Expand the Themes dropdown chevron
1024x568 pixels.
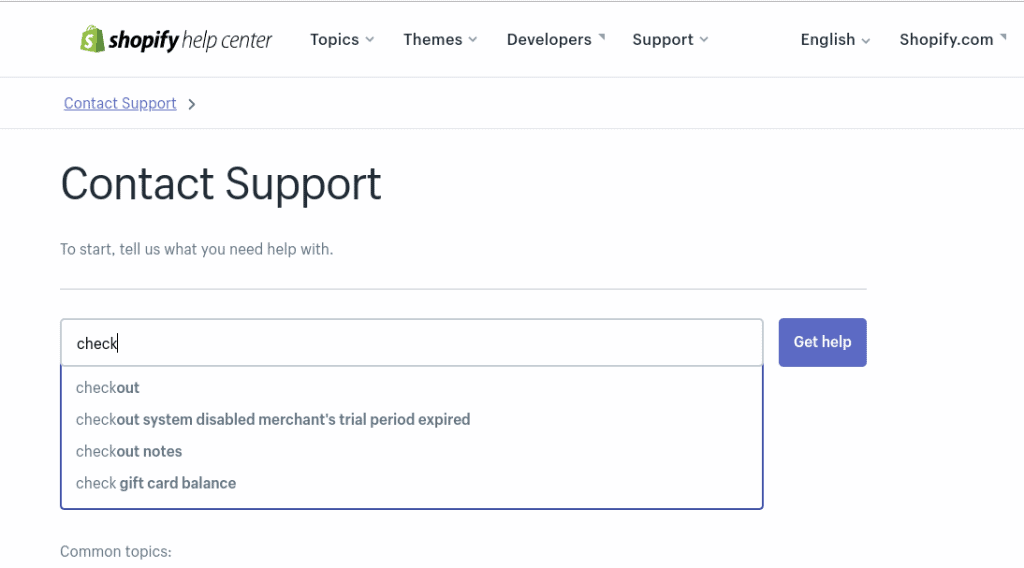(x=473, y=40)
